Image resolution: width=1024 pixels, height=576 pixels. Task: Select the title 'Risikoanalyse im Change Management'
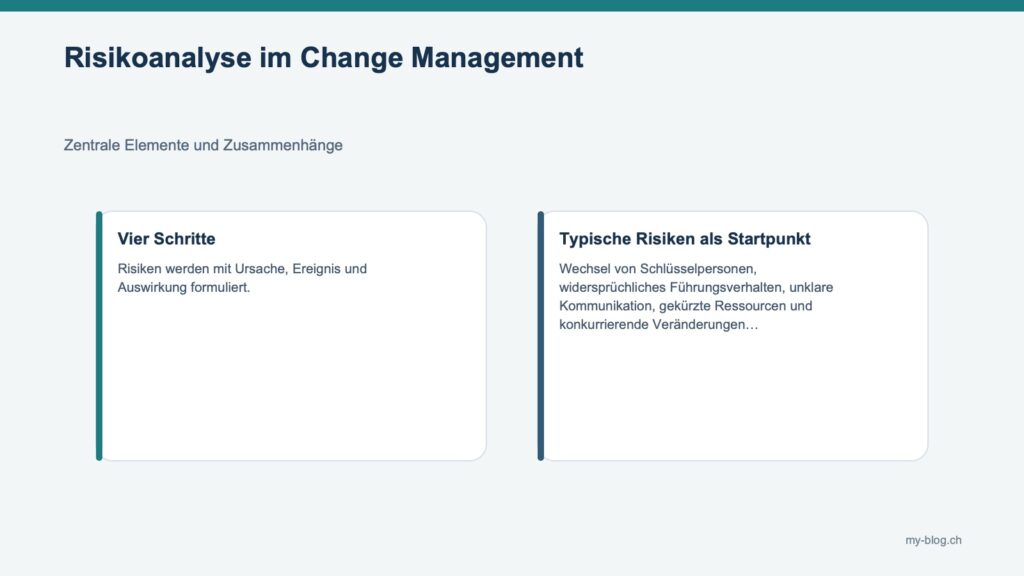tap(323, 58)
